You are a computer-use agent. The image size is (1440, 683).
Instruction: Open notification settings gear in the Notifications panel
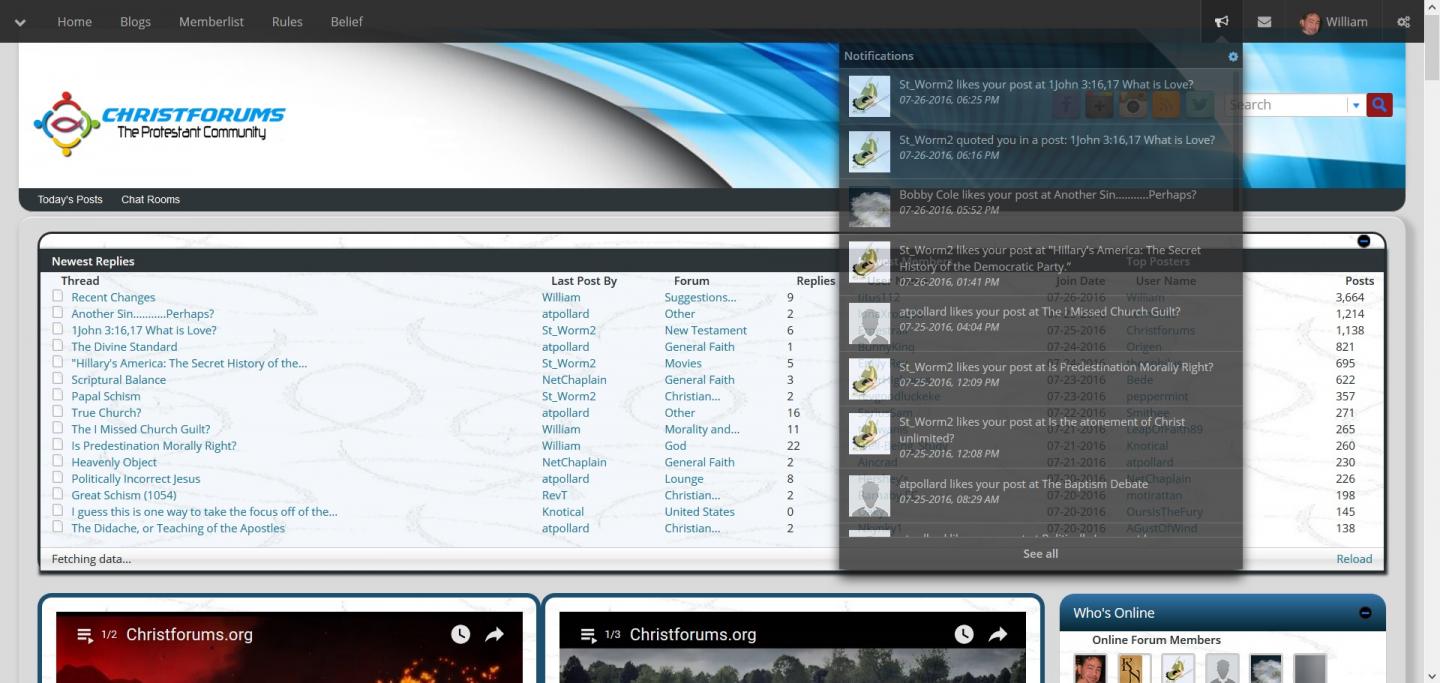[1233, 57]
